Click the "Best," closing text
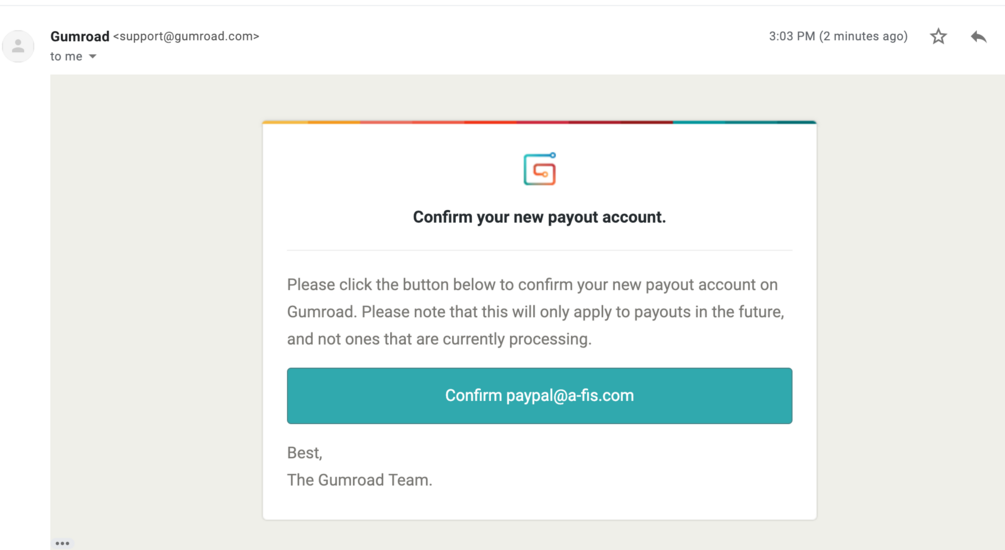This screenshot has height=550, width=1005. point(304,453)
